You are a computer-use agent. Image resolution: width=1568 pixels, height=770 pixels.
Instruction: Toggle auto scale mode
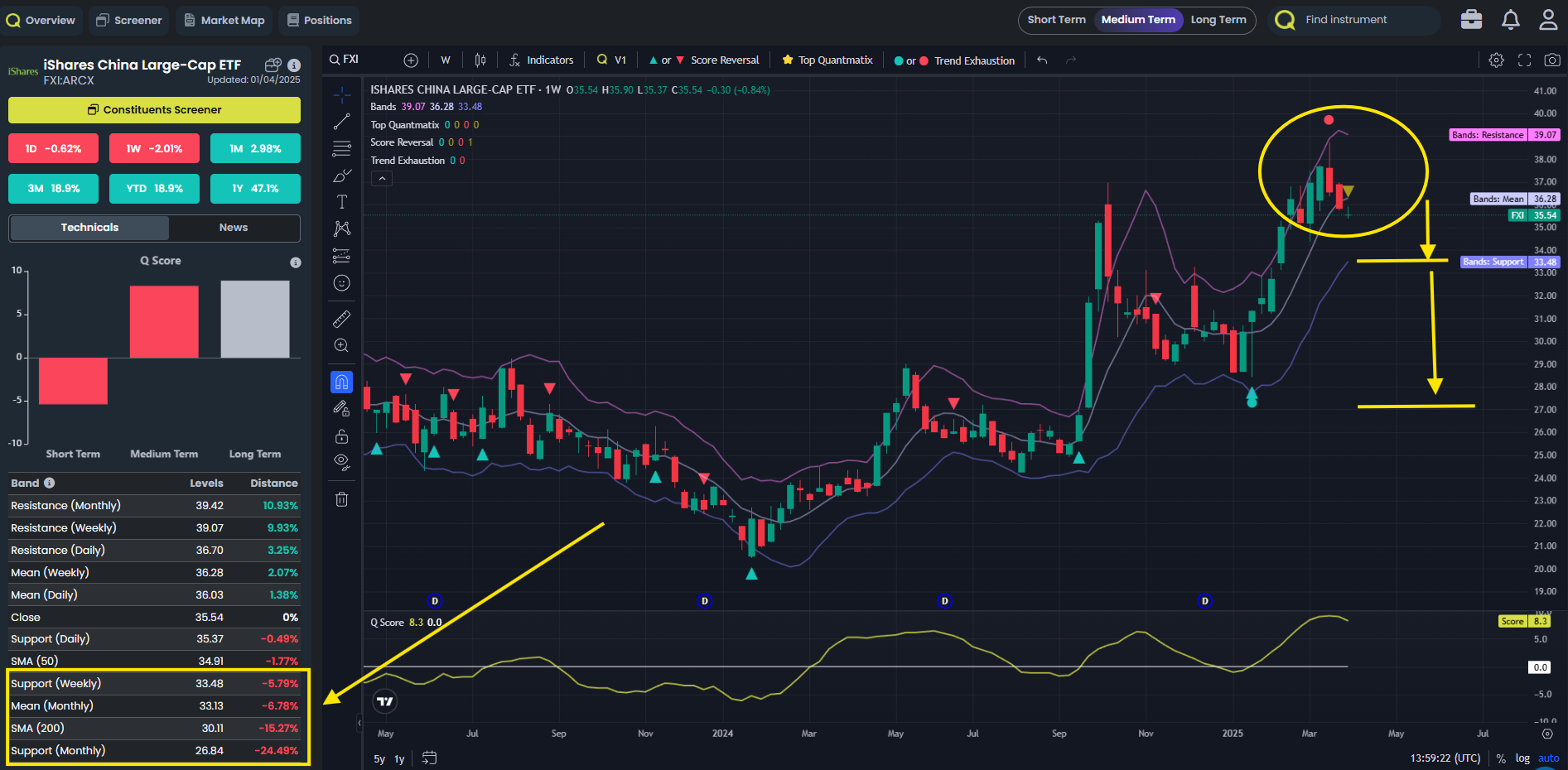pos(1548,758)
